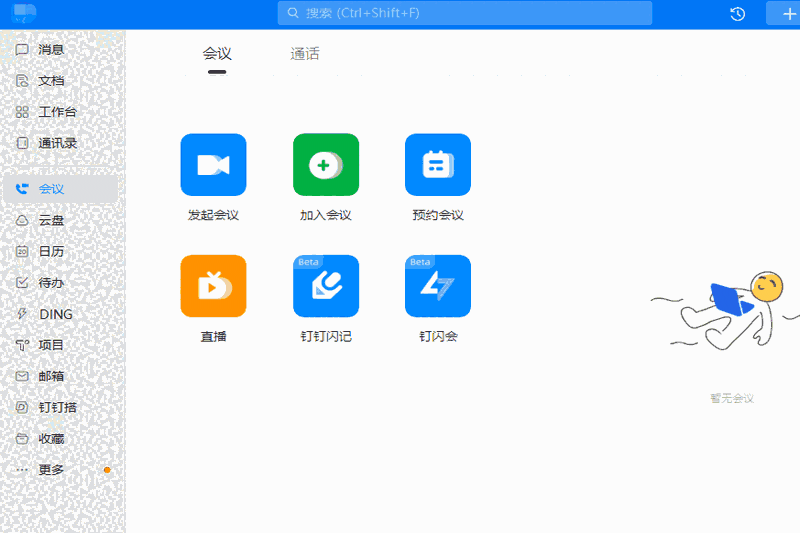
Task: Open 通讯录 contacts list
Action: pos(60,143)
